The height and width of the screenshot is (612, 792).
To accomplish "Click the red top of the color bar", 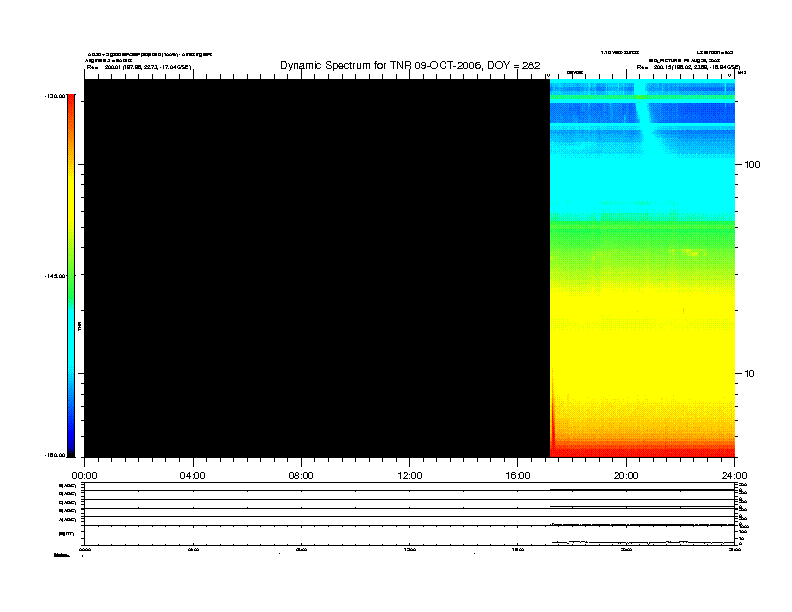I will tap(71, 109).
